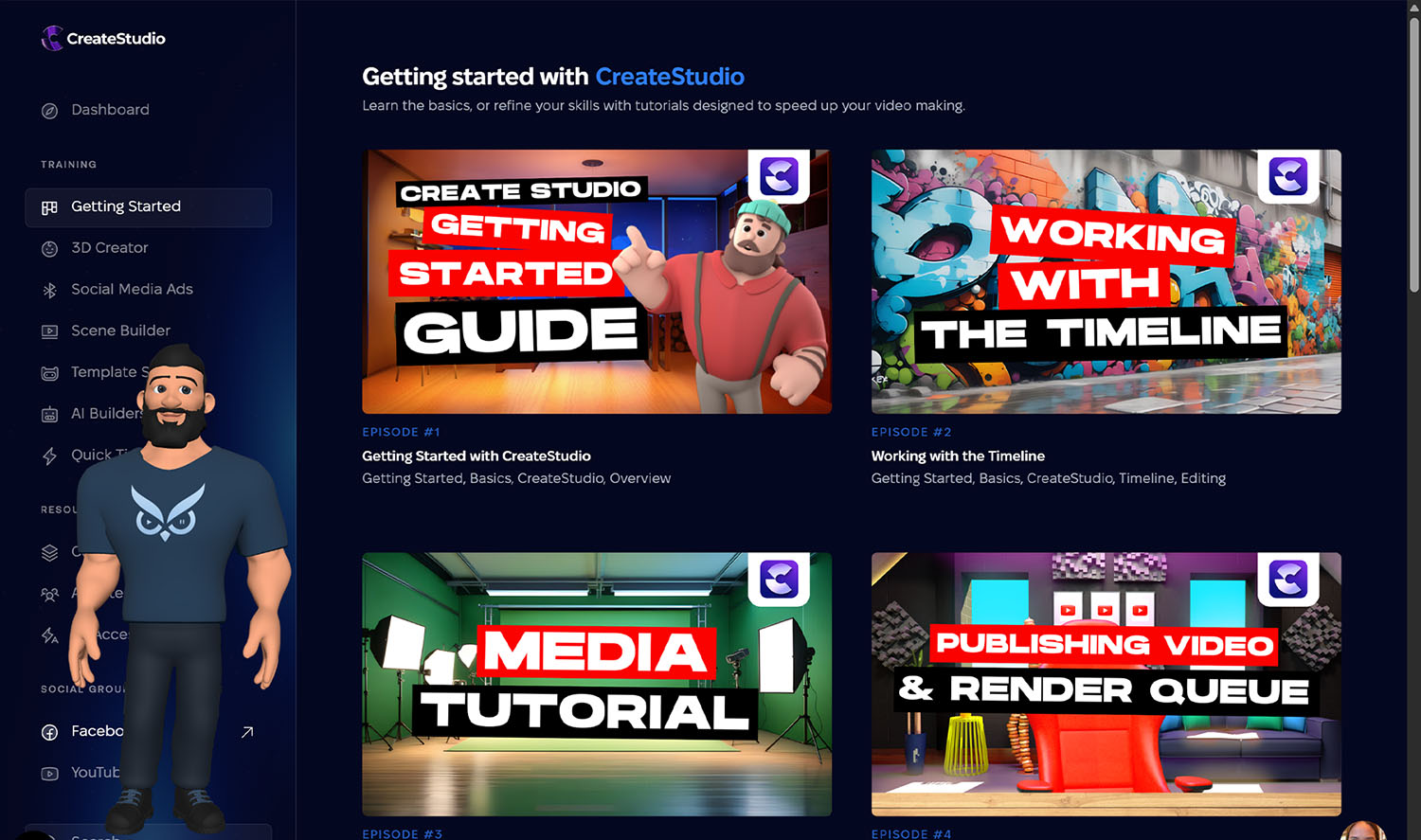Open the Working with the Timeline thumbnail
The width and height of the screenshot is (1421, 840).
[1106, 281]
